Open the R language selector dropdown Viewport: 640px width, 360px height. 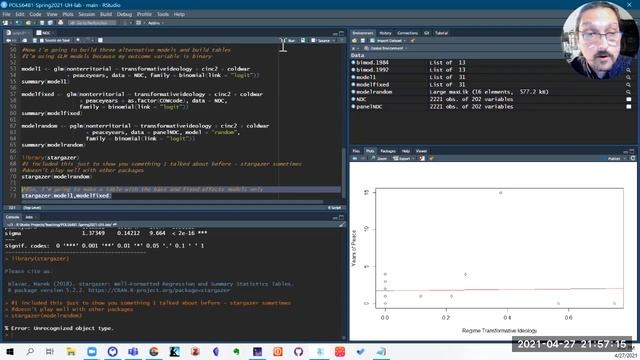coord(355,48)
